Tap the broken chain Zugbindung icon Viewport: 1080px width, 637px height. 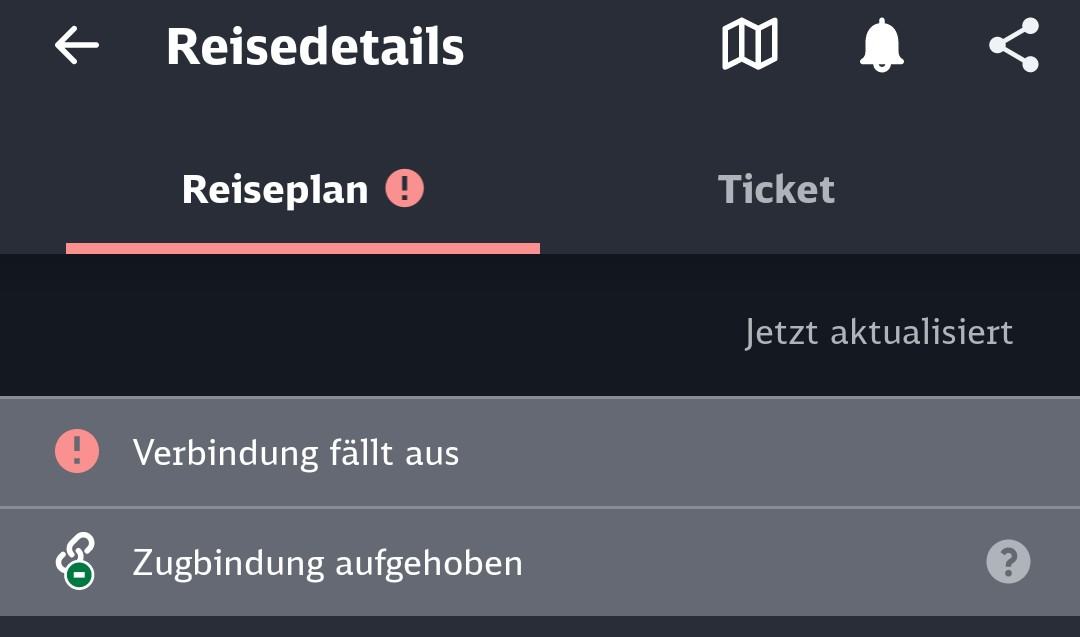coord(76,560)
